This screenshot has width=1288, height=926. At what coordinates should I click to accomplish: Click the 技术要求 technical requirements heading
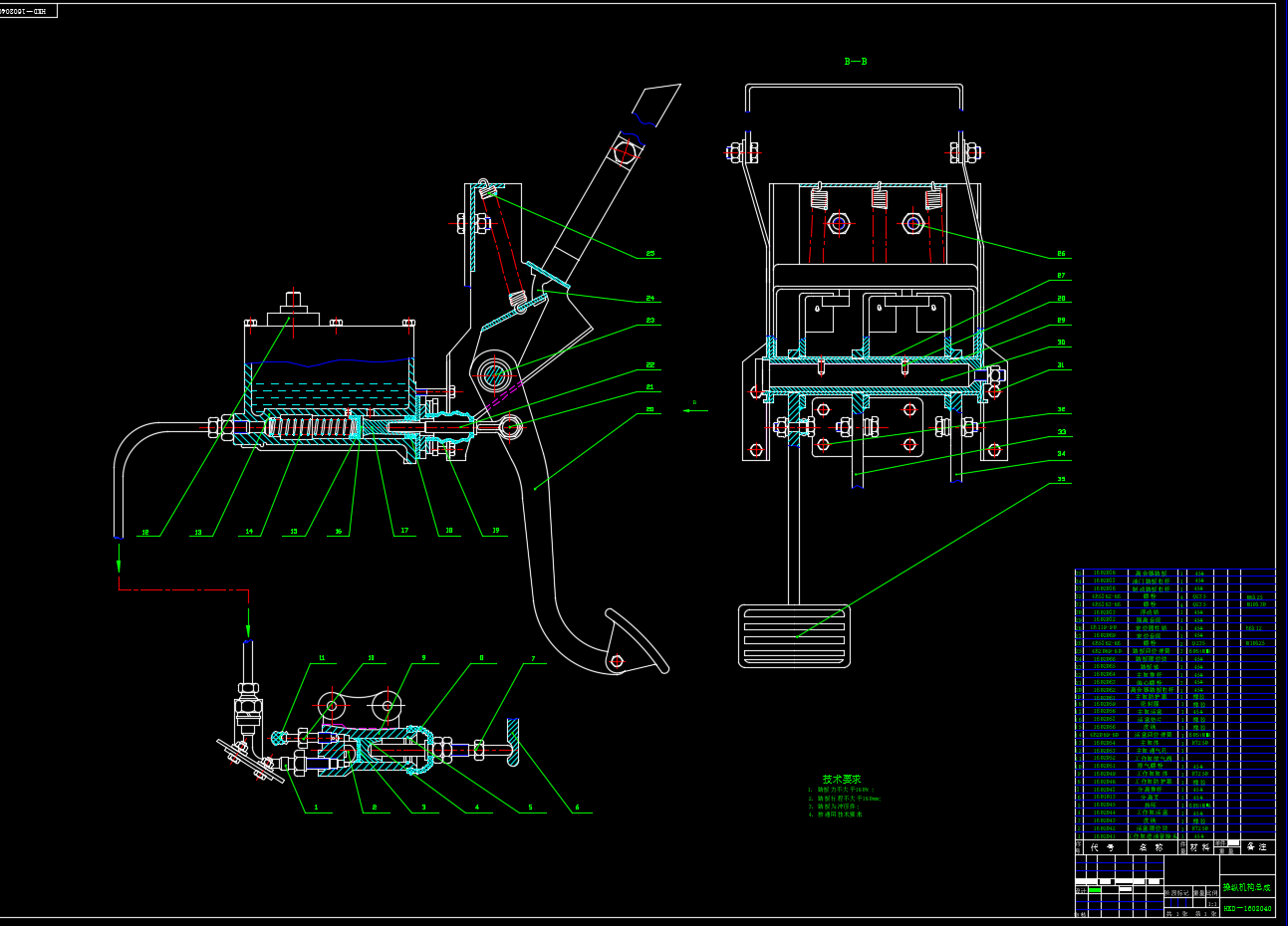click(842, 779)
